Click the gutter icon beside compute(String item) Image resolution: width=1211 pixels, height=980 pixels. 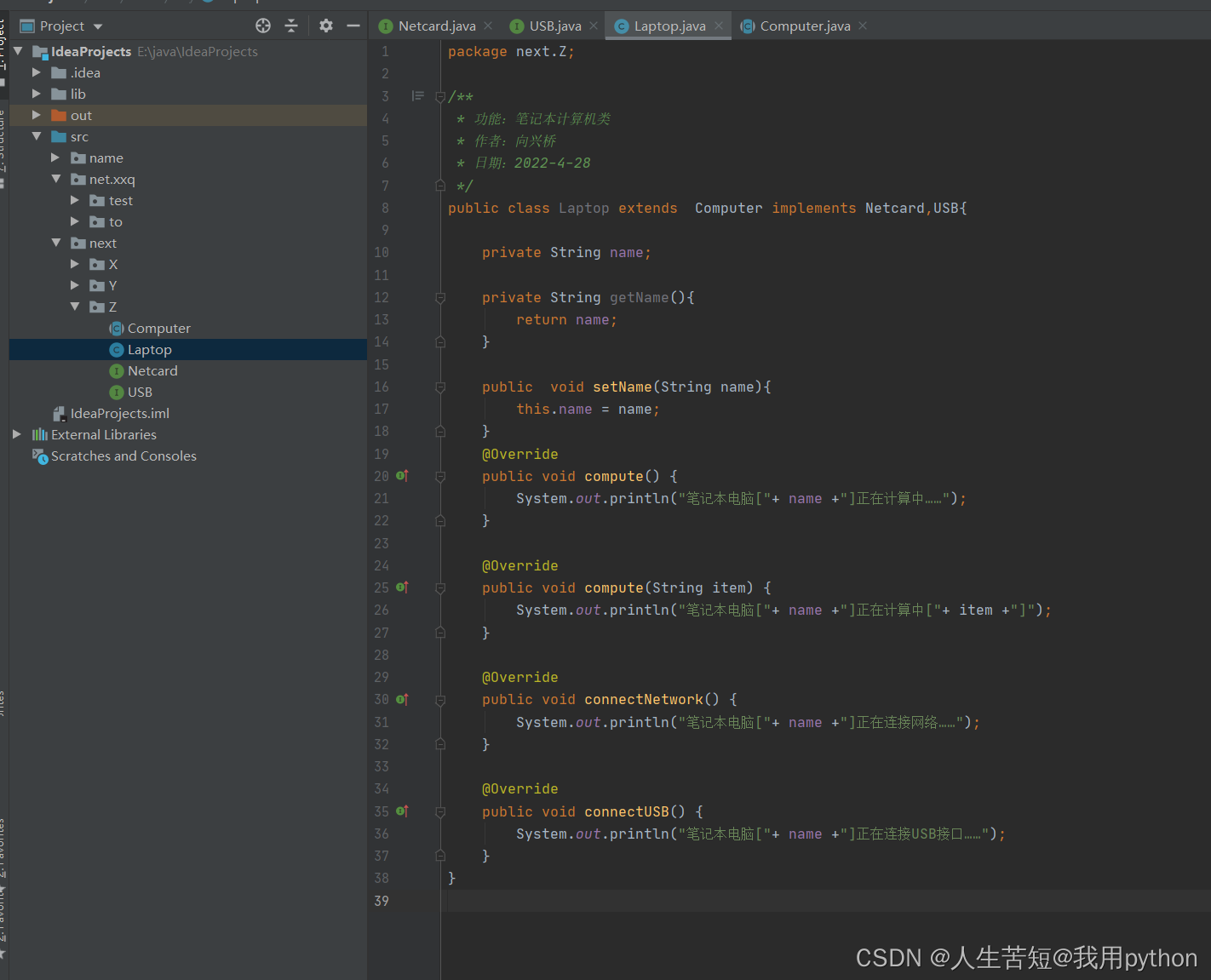point(402,587)
